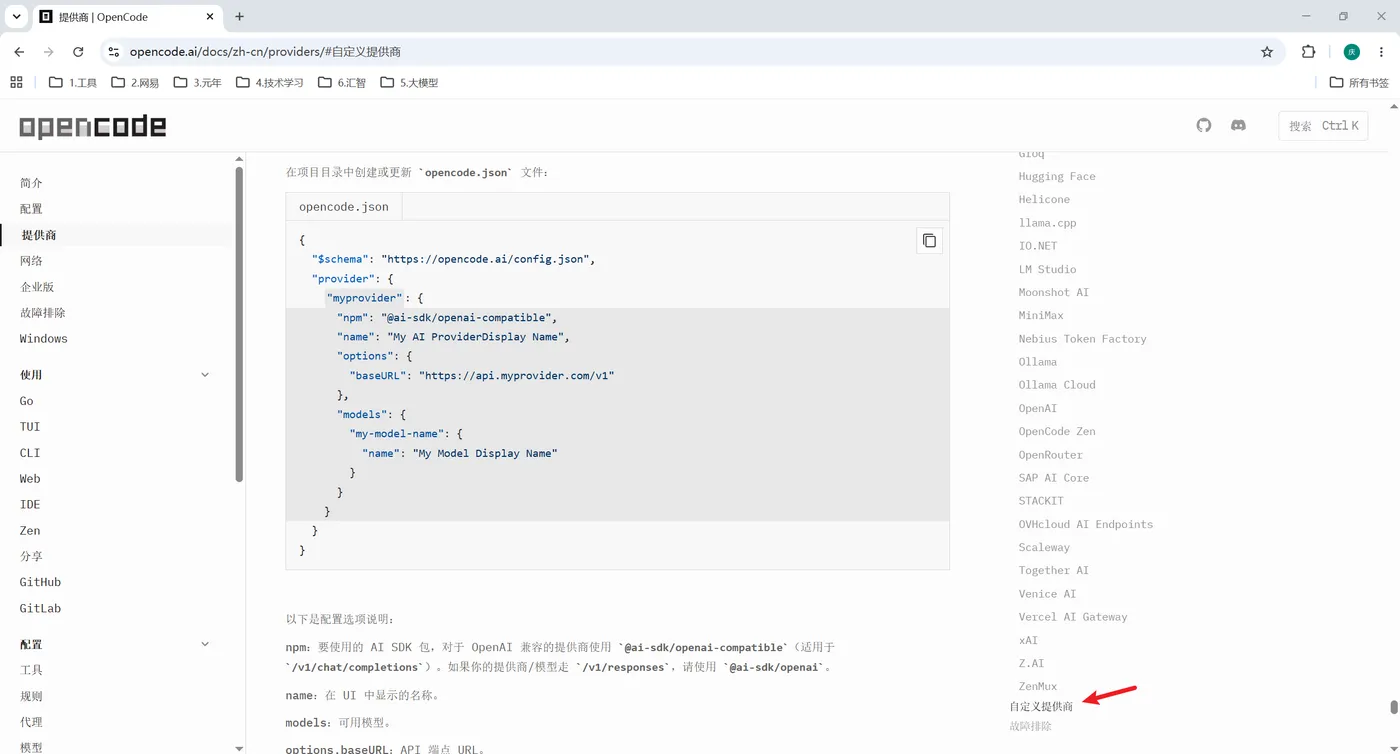Screen dimensions: 1400x754
Task: Reload the current page
Action: point(78,52)
